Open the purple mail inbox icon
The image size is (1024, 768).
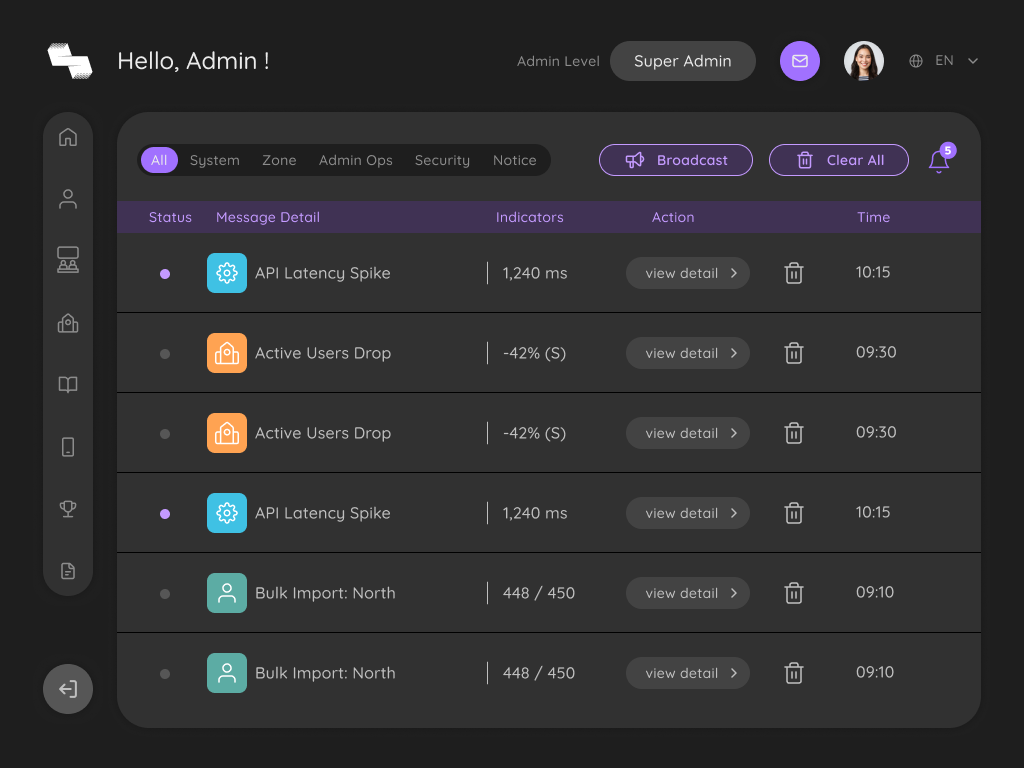coord(800,61)
